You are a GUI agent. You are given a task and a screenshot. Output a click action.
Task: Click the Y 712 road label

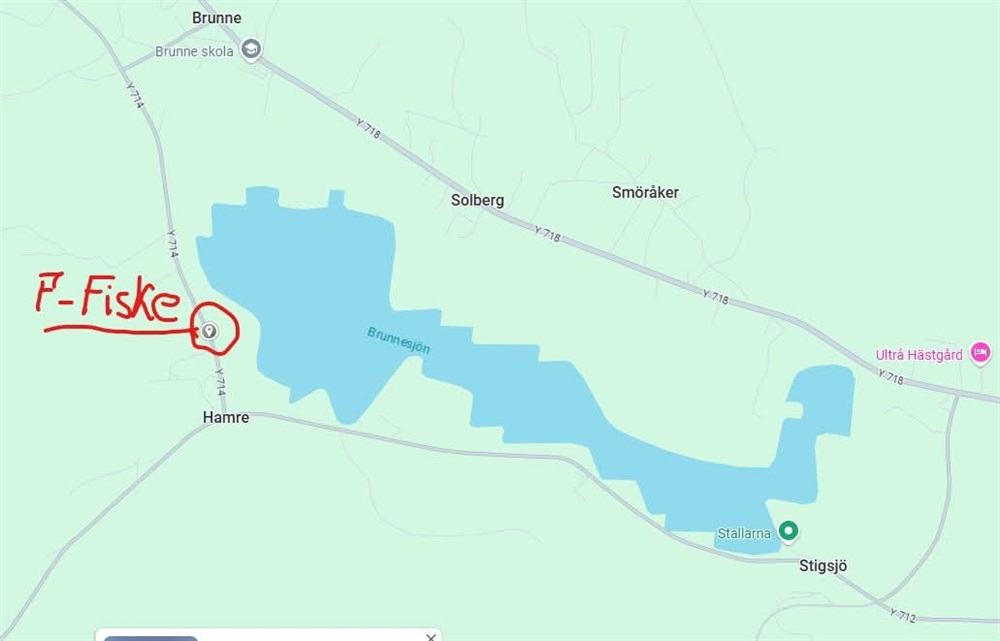pos(902,615)
